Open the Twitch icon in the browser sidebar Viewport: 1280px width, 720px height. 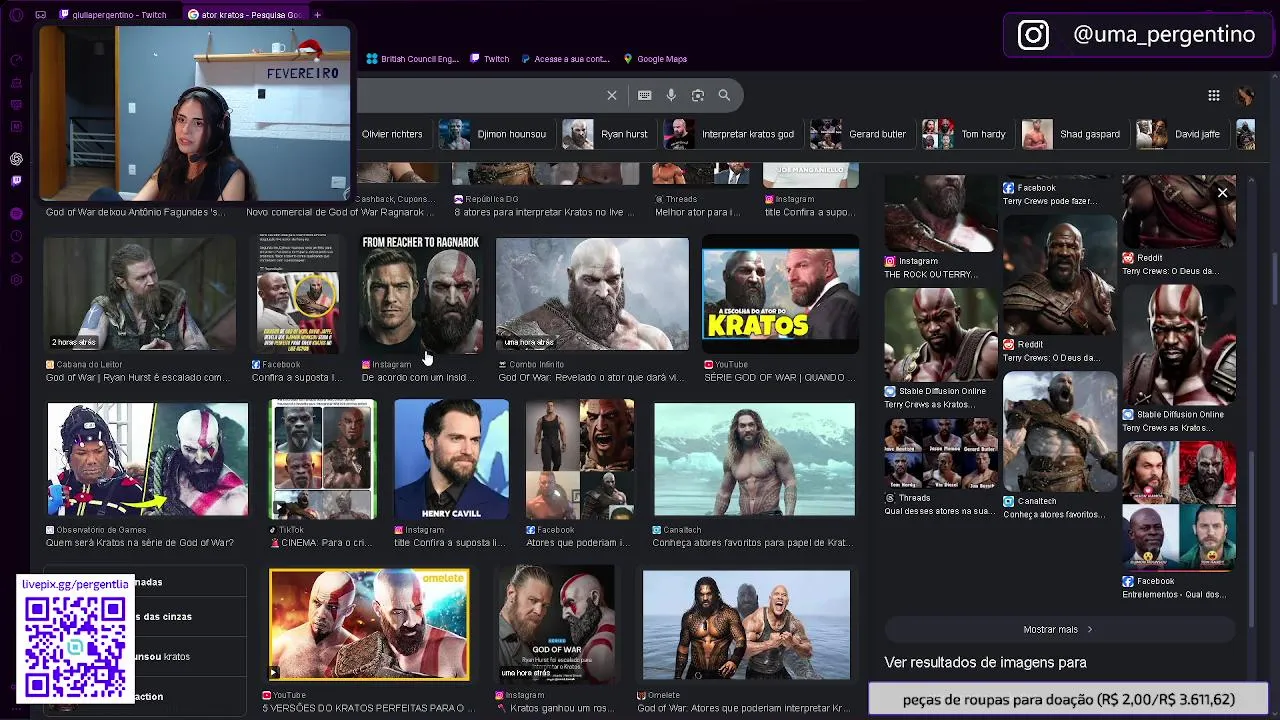point(16,181)
